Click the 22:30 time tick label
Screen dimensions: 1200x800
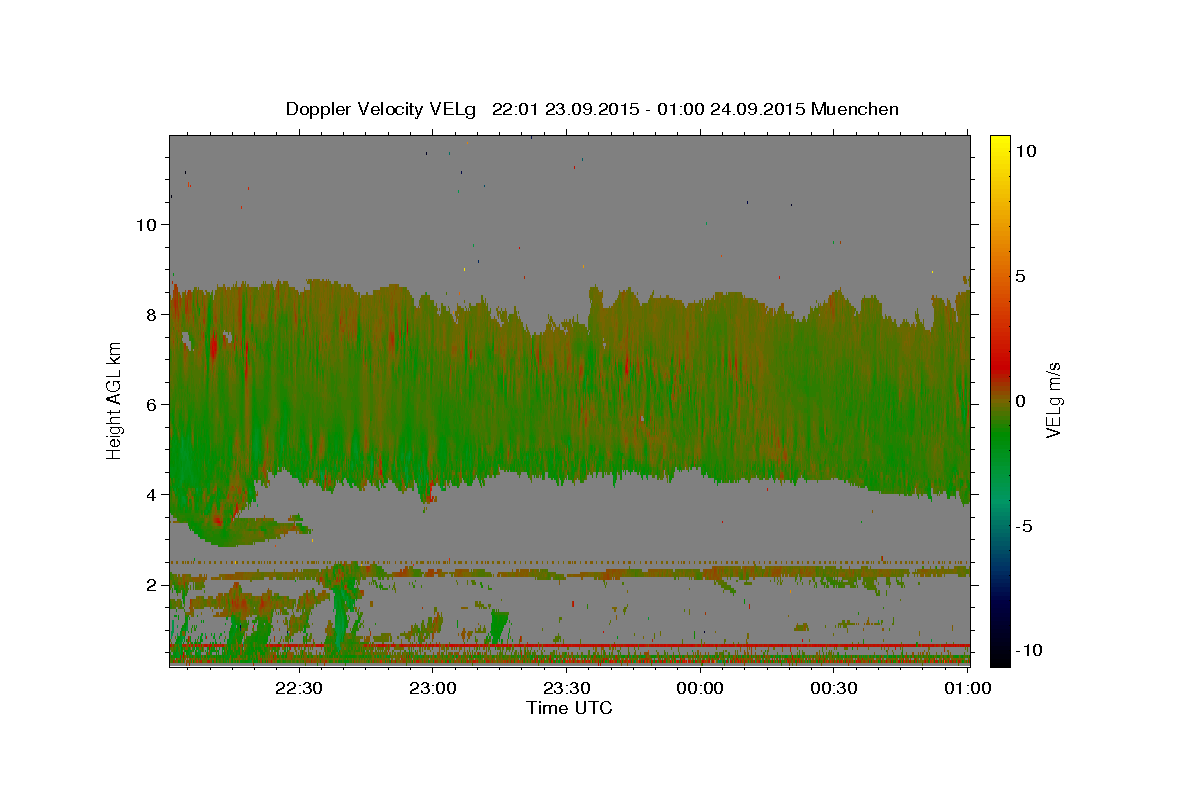click(x=300, y=688)
